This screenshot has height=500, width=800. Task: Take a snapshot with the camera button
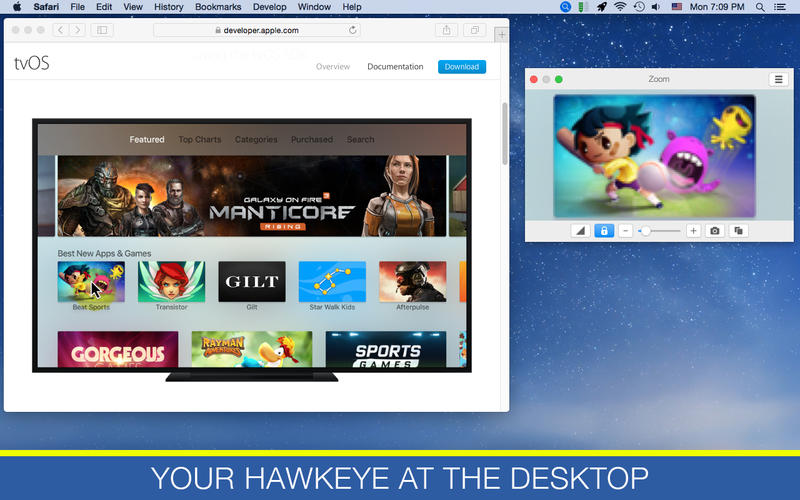[x=715, y=231]
